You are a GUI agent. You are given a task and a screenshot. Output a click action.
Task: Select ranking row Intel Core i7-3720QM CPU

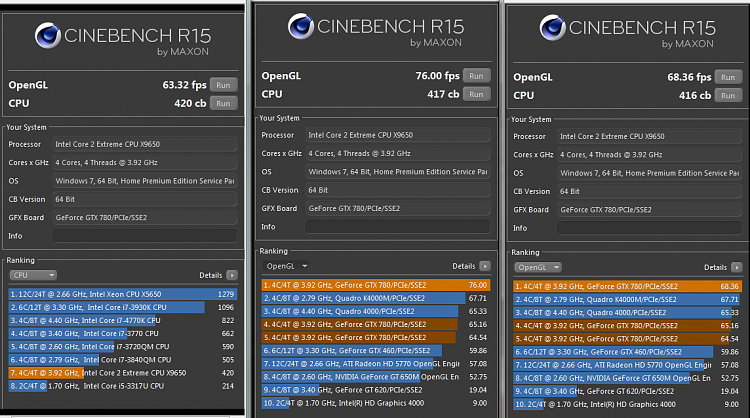pyautogui.click(x=123, y=346)
